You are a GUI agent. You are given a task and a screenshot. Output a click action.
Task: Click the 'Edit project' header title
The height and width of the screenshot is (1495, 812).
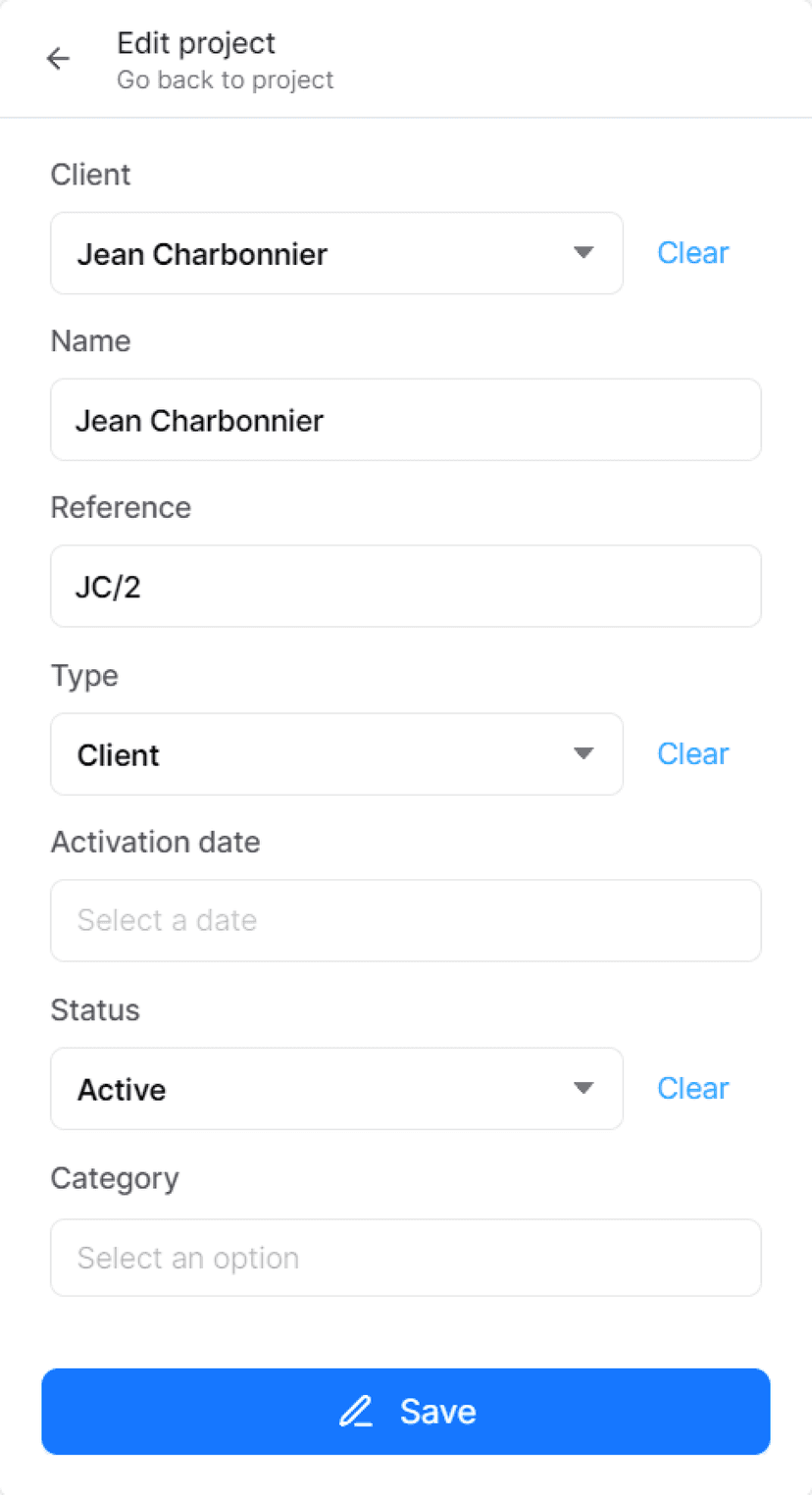pyautogui.click(x=196, y=43)
